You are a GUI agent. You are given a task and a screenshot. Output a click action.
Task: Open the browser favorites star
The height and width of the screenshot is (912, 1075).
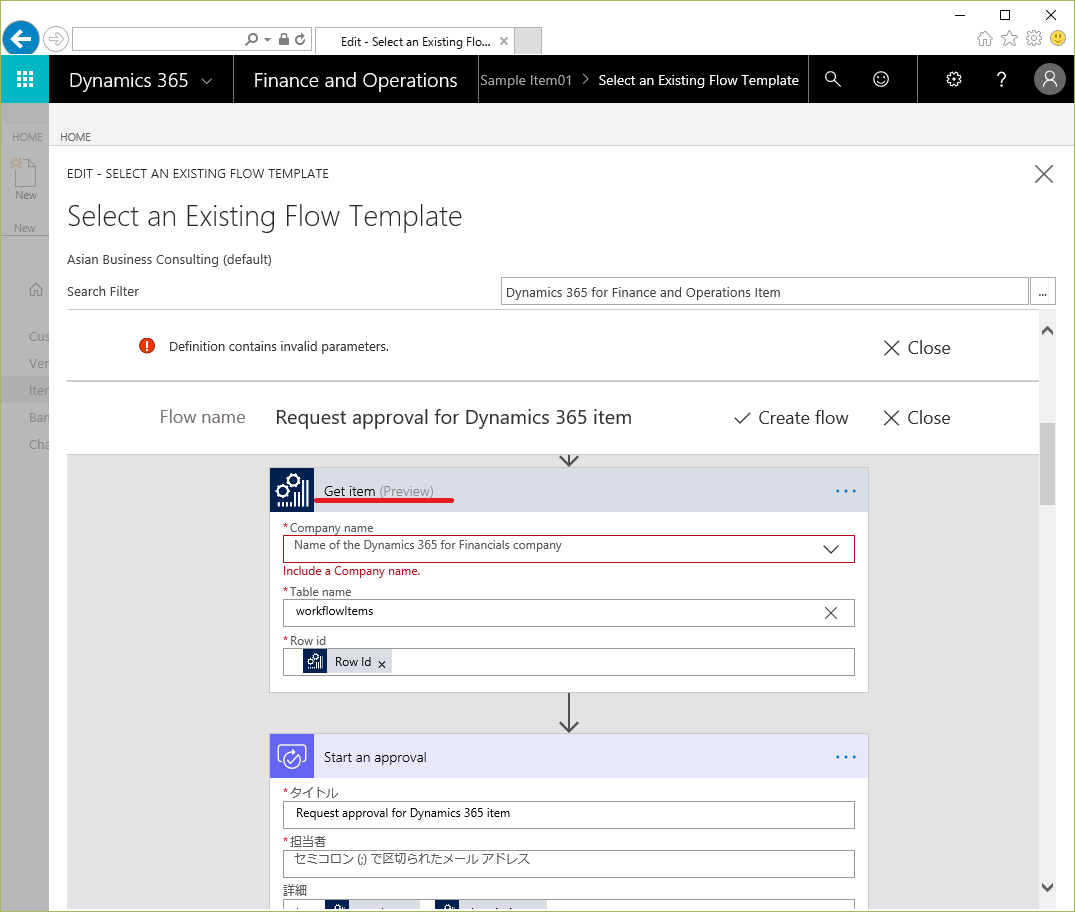(x=1009, y=38)
